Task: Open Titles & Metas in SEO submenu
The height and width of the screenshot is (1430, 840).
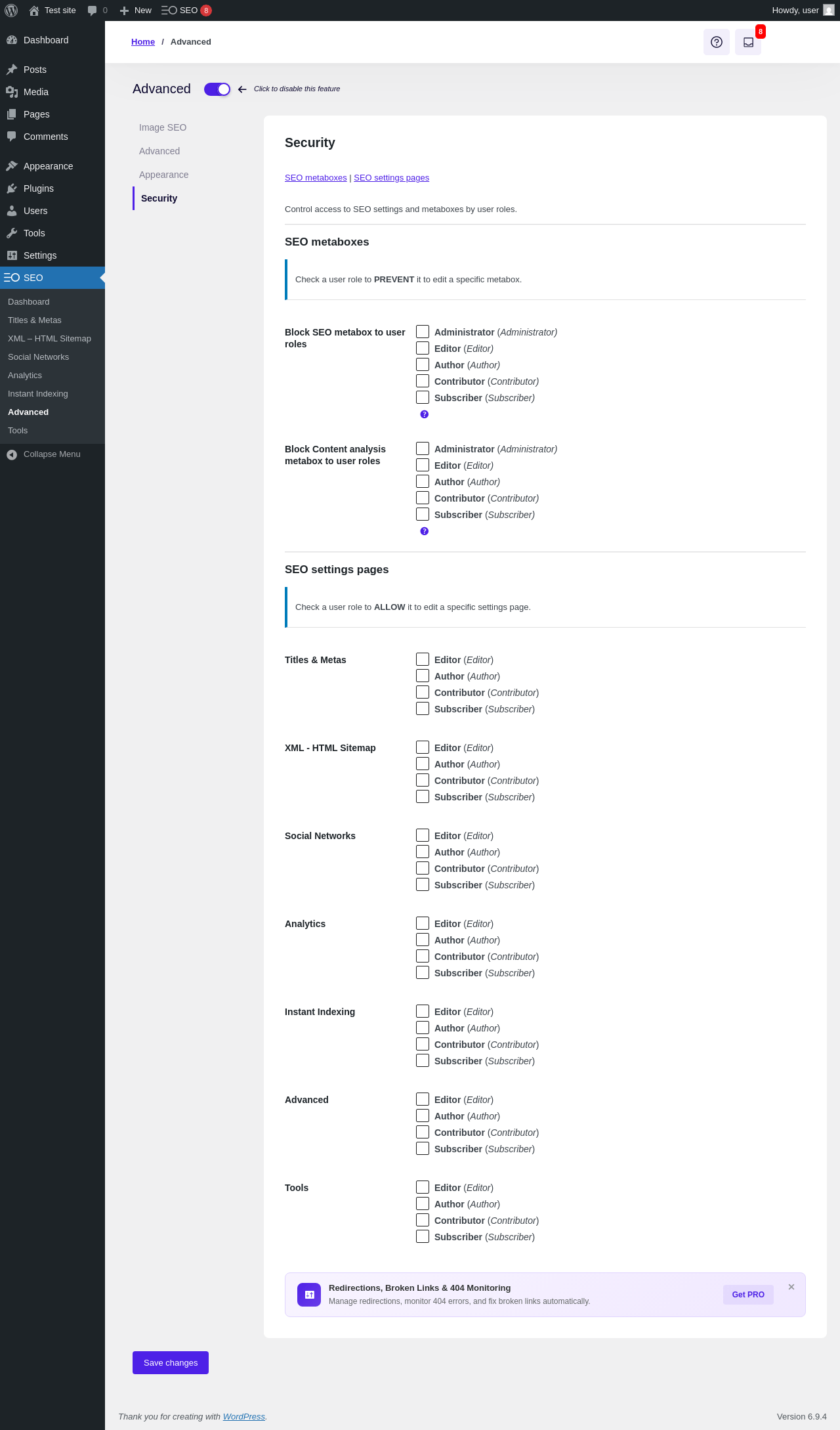Action: (x=35, y=320)
